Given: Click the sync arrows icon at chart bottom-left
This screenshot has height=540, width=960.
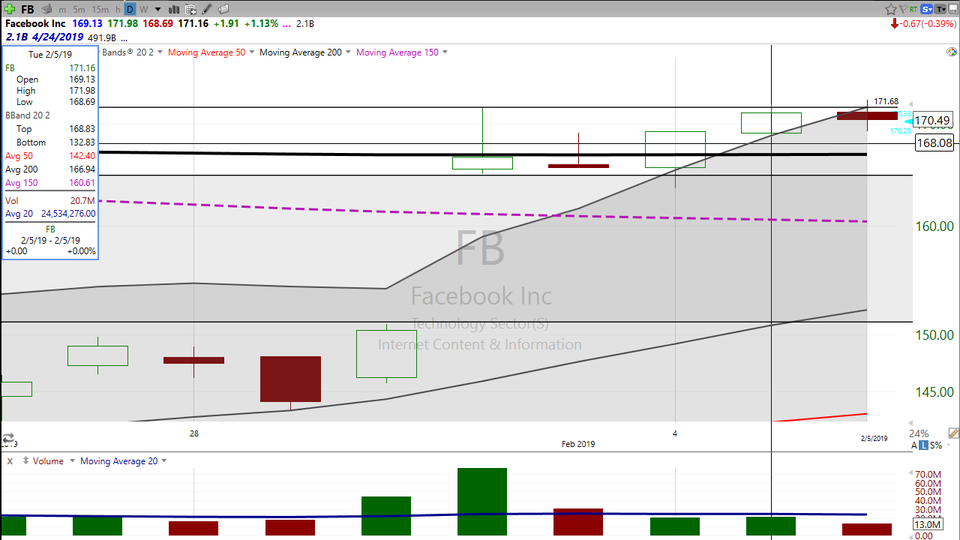Looking at the screenshot, I should [8, 438].
